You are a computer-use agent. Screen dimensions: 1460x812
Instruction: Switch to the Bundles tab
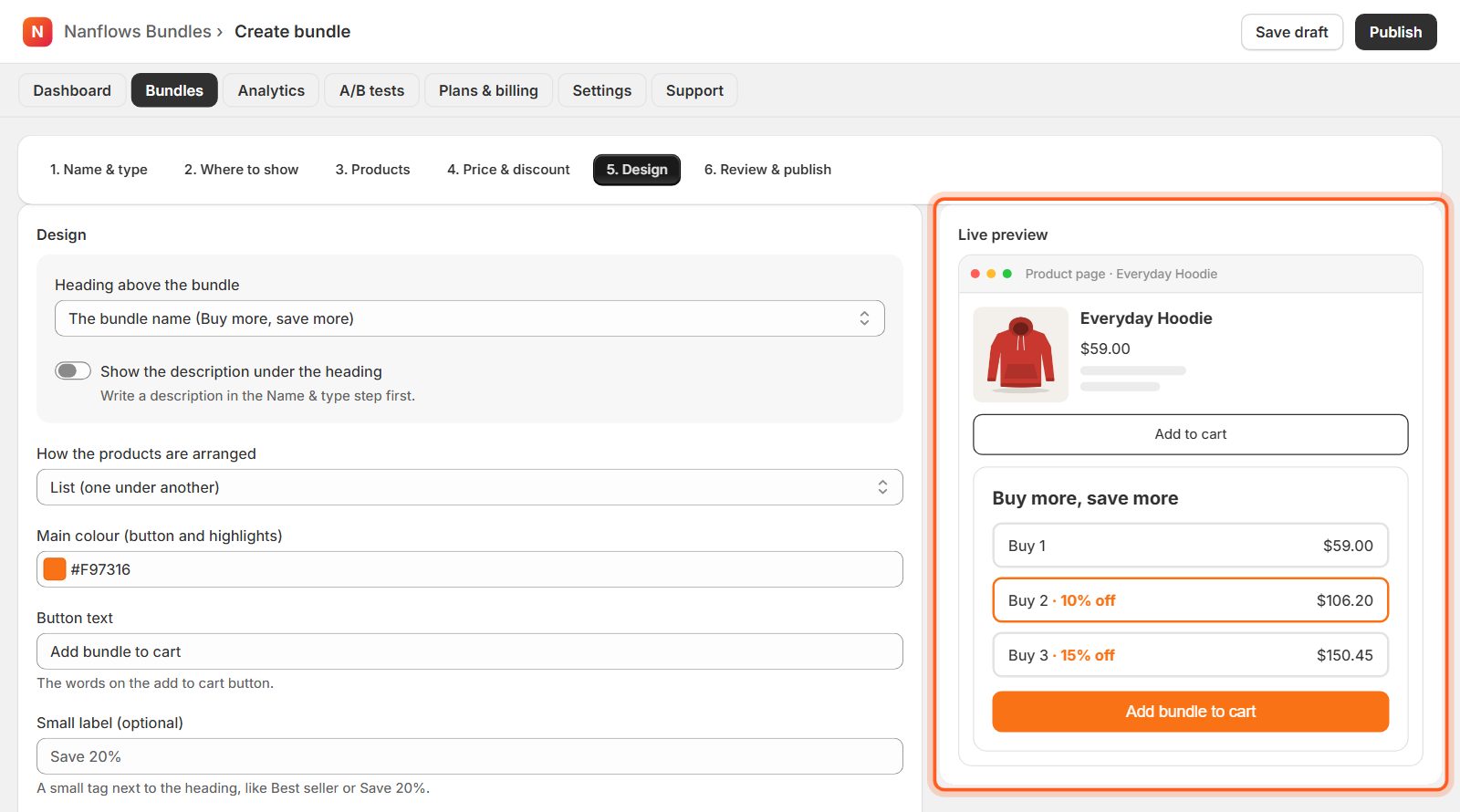pos(174,90)
